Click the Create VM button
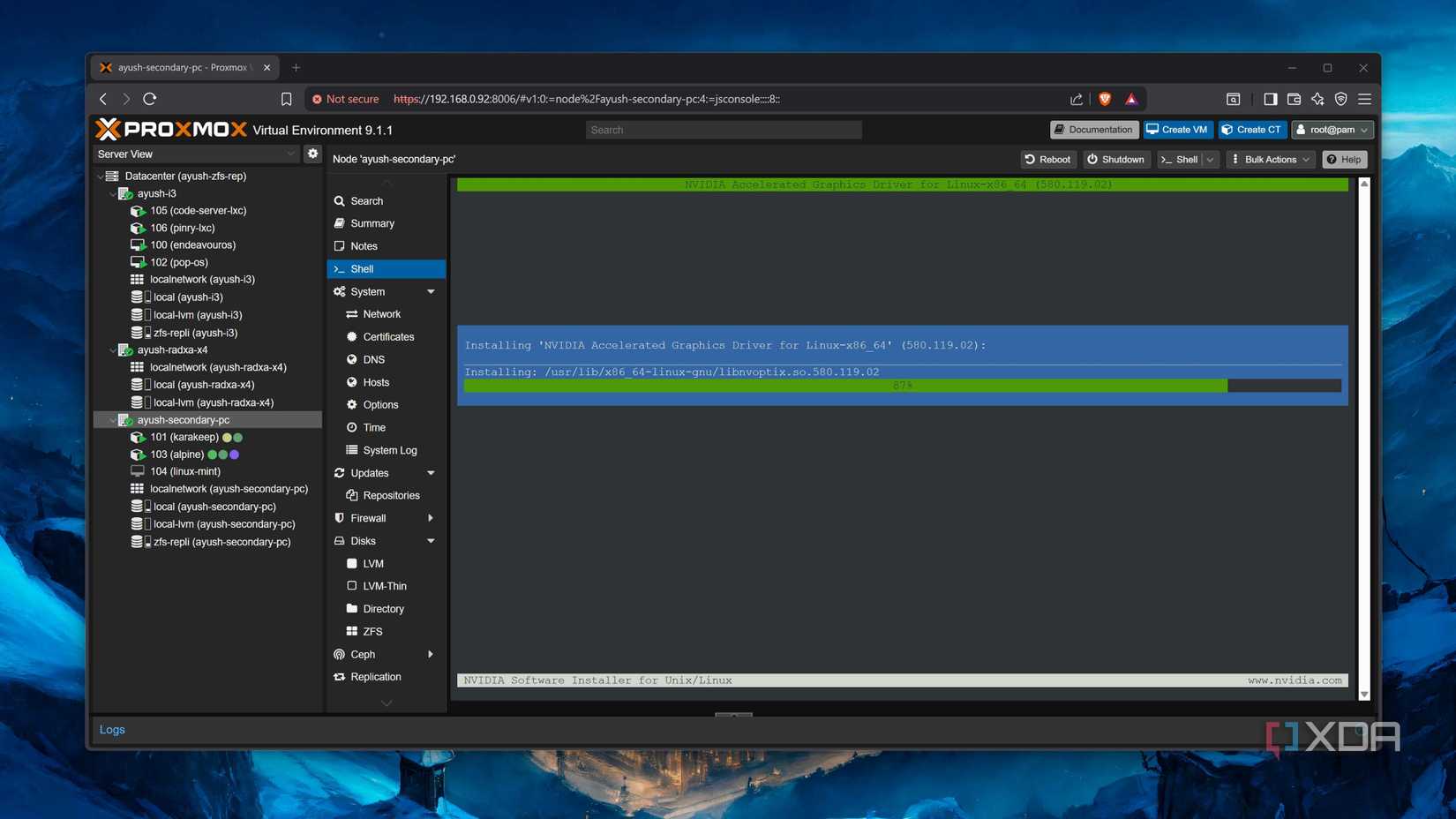Screen dimensions: 1456x819 click(x=1178, y=130)
